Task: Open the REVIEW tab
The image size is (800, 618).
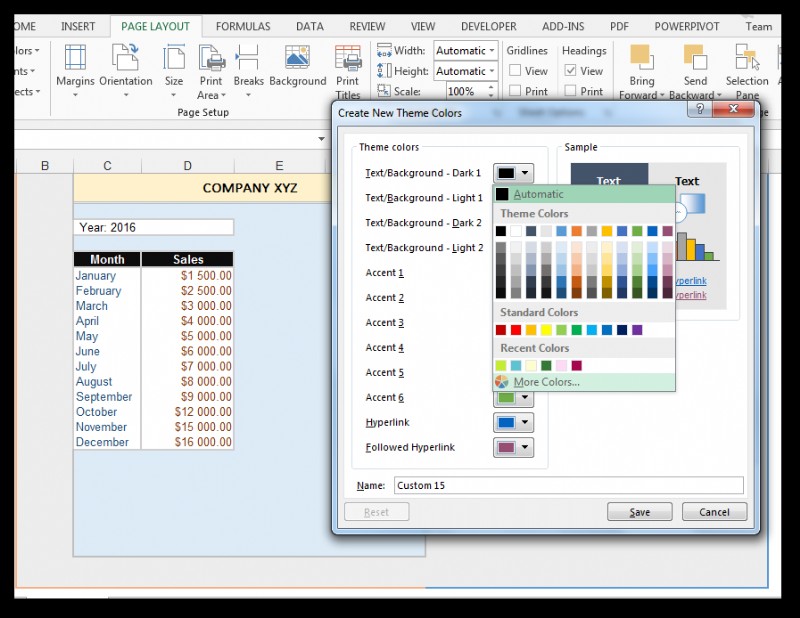Action: [x=366, y=26]
